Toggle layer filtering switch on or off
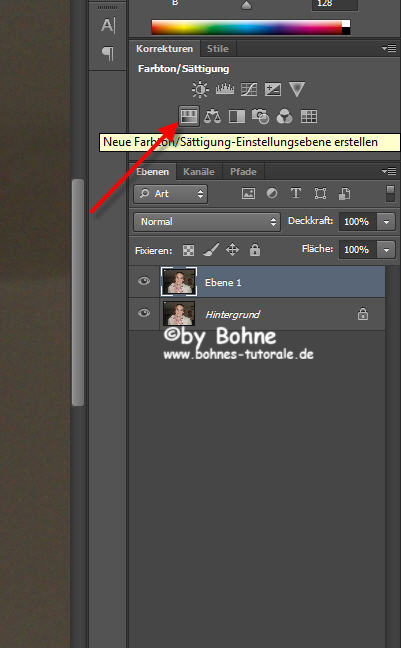 [x=390, y=193]
